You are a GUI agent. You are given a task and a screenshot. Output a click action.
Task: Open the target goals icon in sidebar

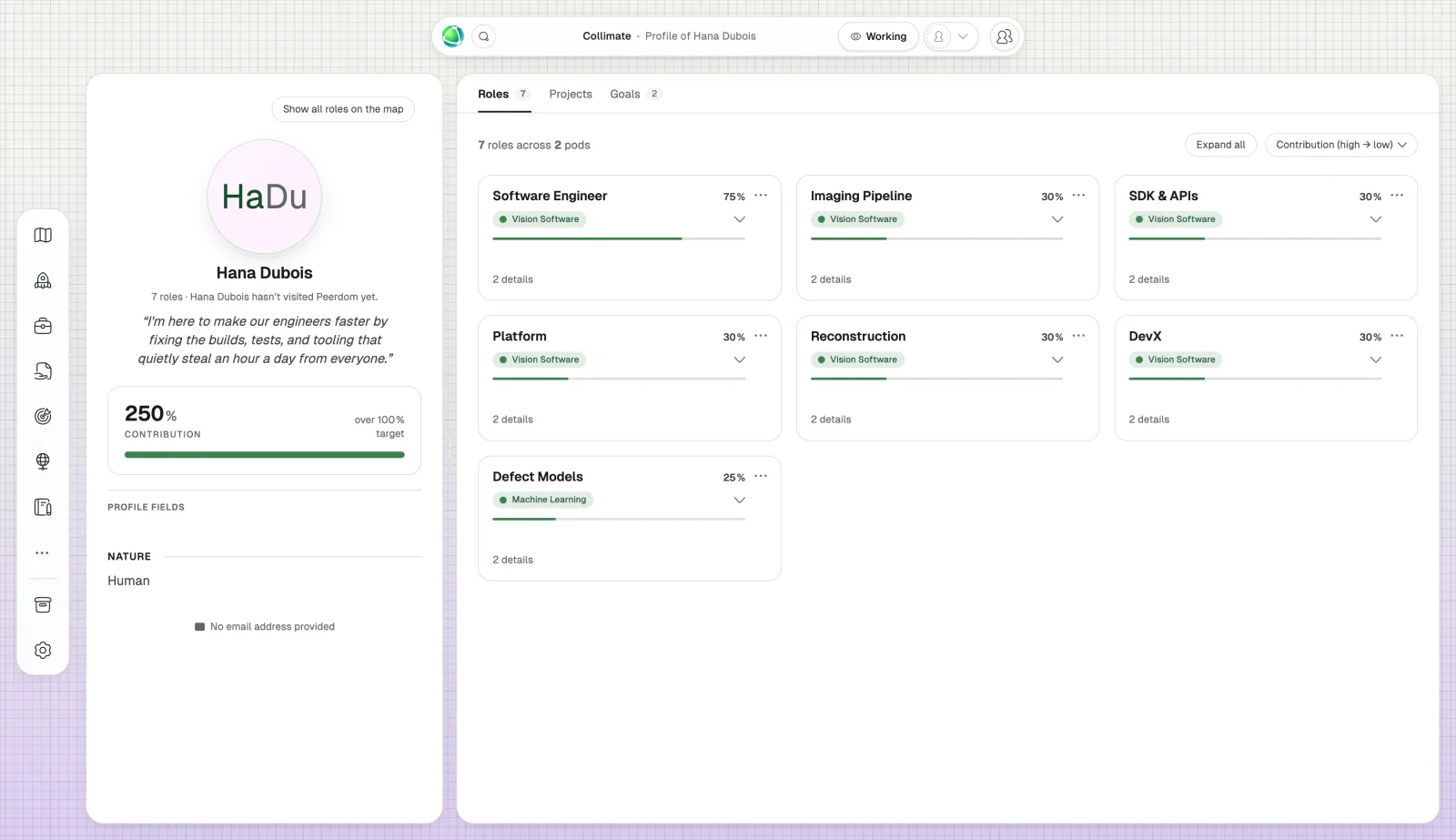43,416
